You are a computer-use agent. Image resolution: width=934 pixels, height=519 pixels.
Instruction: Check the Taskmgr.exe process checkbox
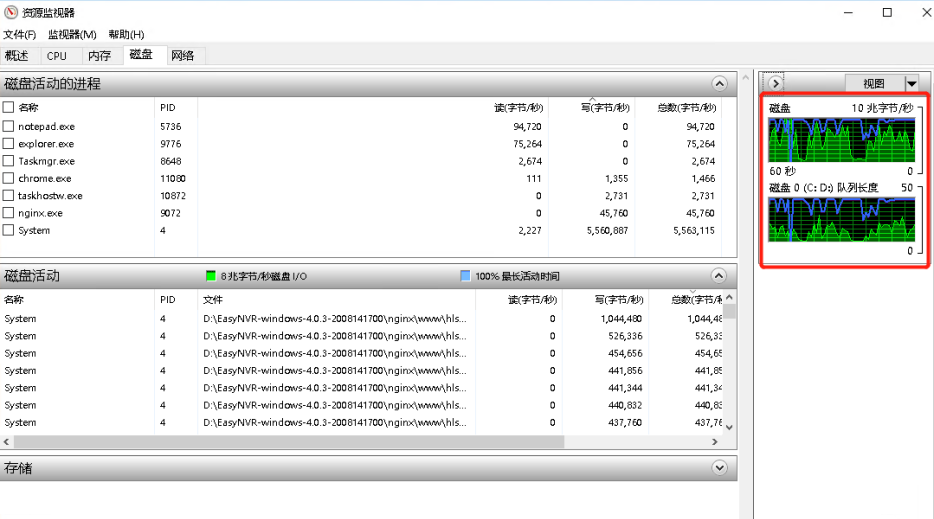(8, 161)
